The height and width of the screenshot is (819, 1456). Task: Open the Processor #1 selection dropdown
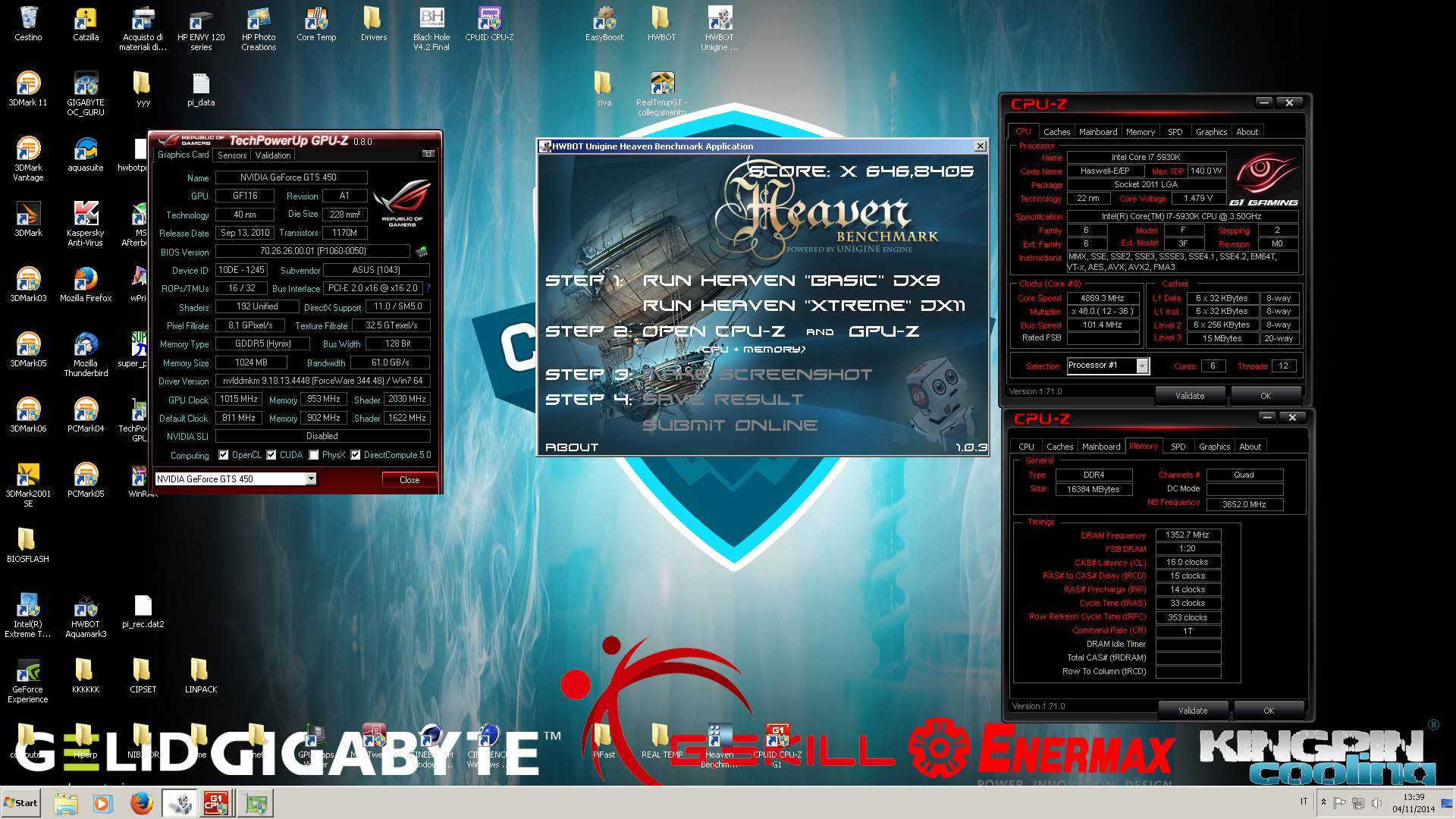[1142, 366]
